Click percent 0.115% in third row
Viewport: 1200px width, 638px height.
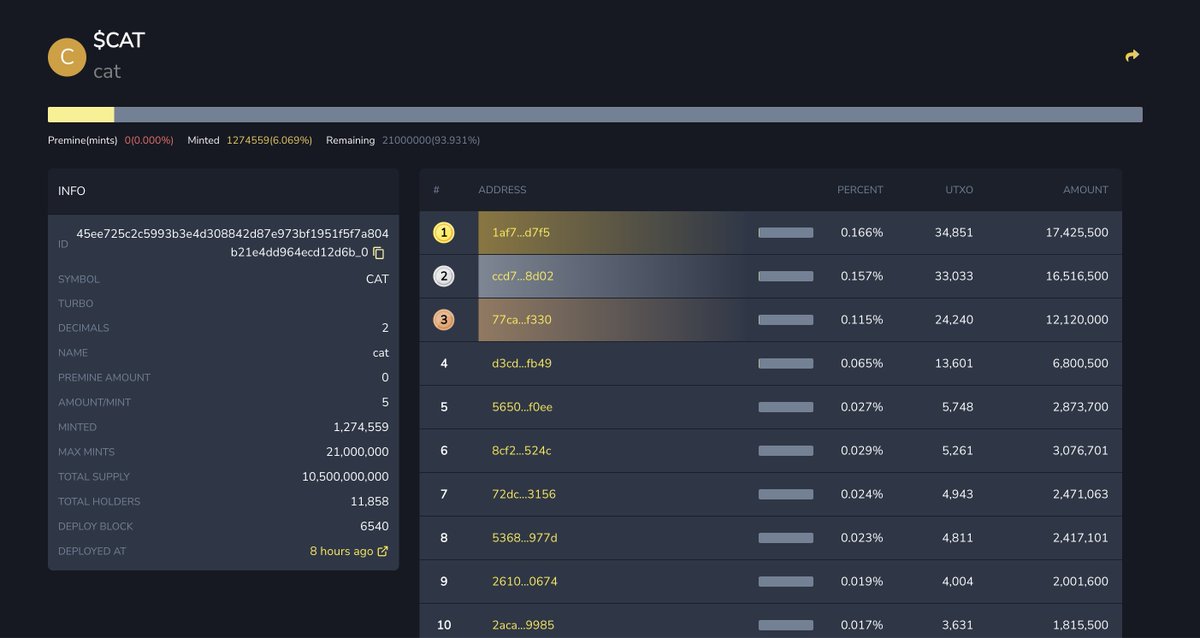coord(862,320)
